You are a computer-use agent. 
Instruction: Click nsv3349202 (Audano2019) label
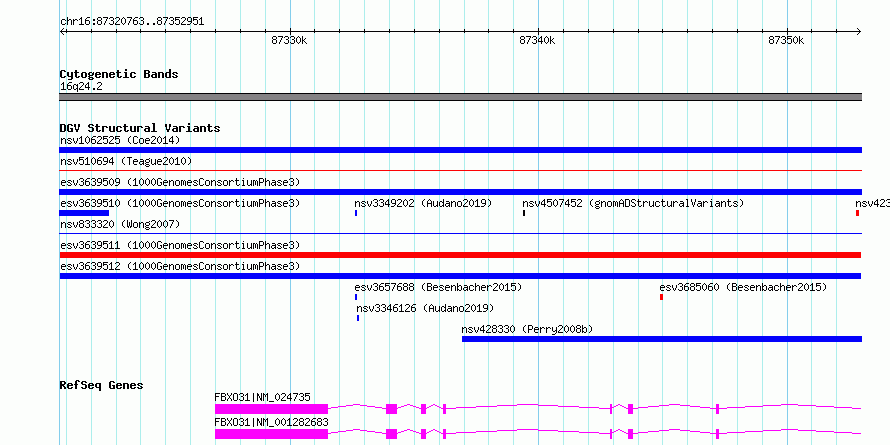coord(423,203)
